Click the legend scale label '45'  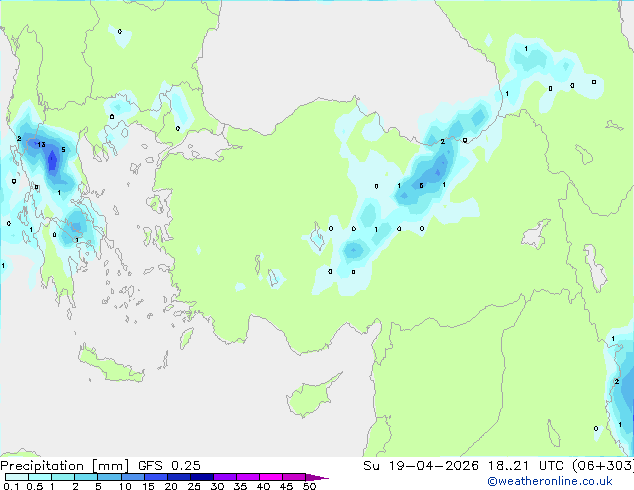286,486
